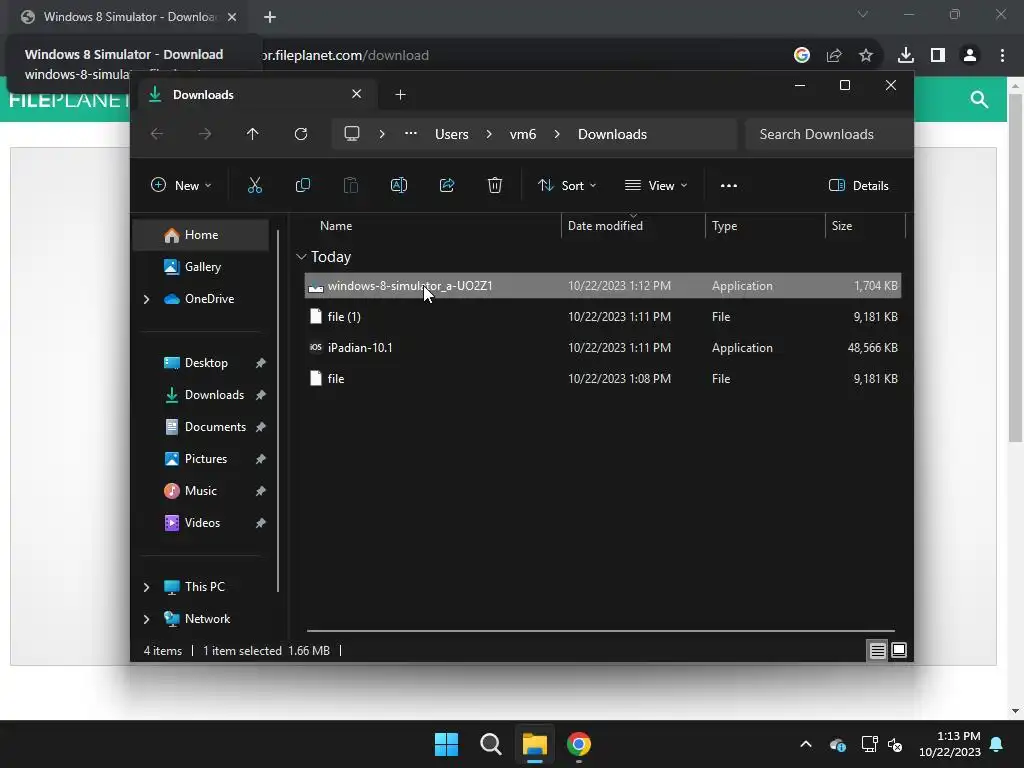Image resolution: width=1024 pixels, height=768 pixels.
Task: Click the Users breadcrumb segment
Action: (x=452, y=134)
